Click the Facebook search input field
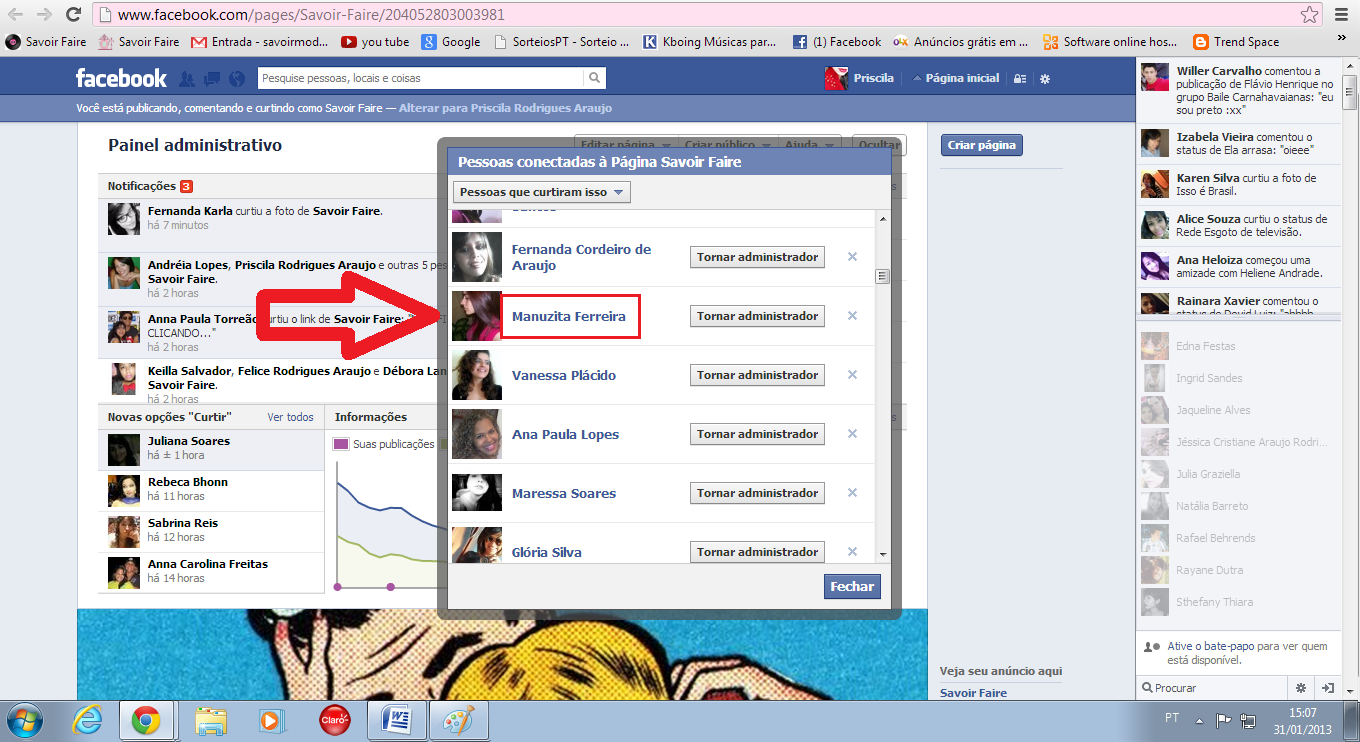This screenshot has height=742, width=1360. click(420, 78)
